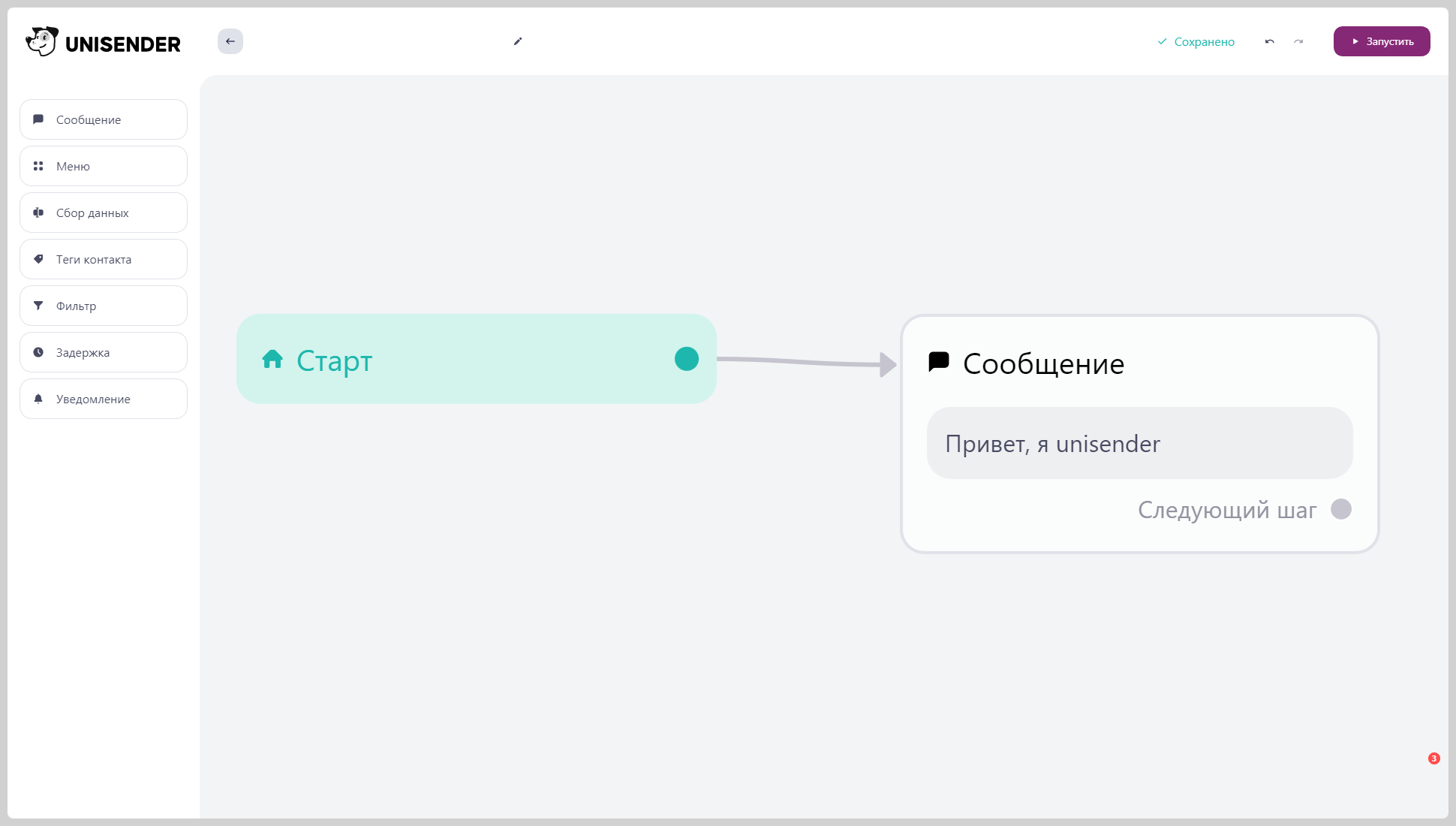Screen dimensions: 1456x826
Task: Click the speech bubble icon in Сообщение node
Action: pyautogui.click(x=939, y=362)
